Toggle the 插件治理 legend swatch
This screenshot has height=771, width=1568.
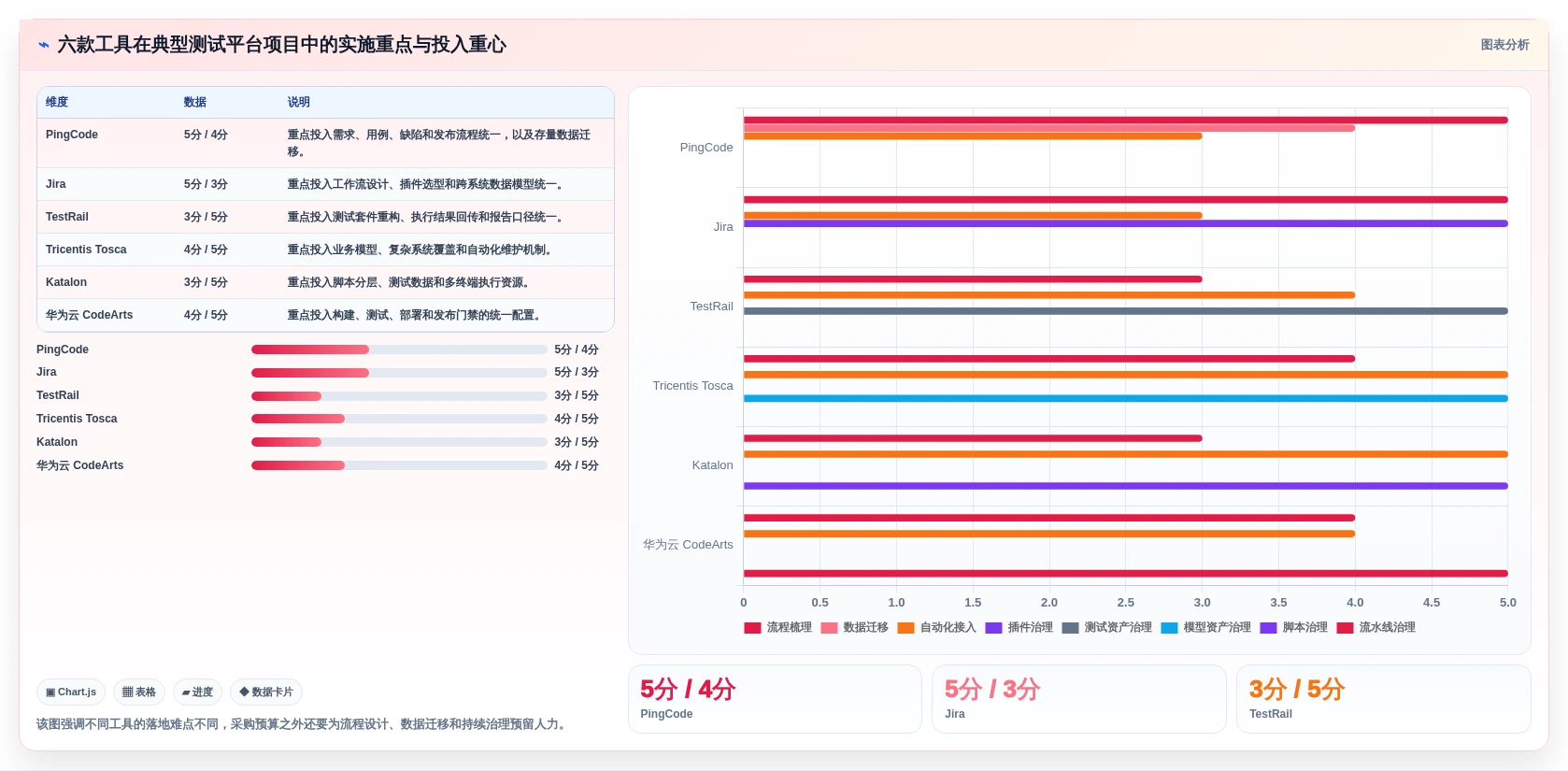click(993, 628)
